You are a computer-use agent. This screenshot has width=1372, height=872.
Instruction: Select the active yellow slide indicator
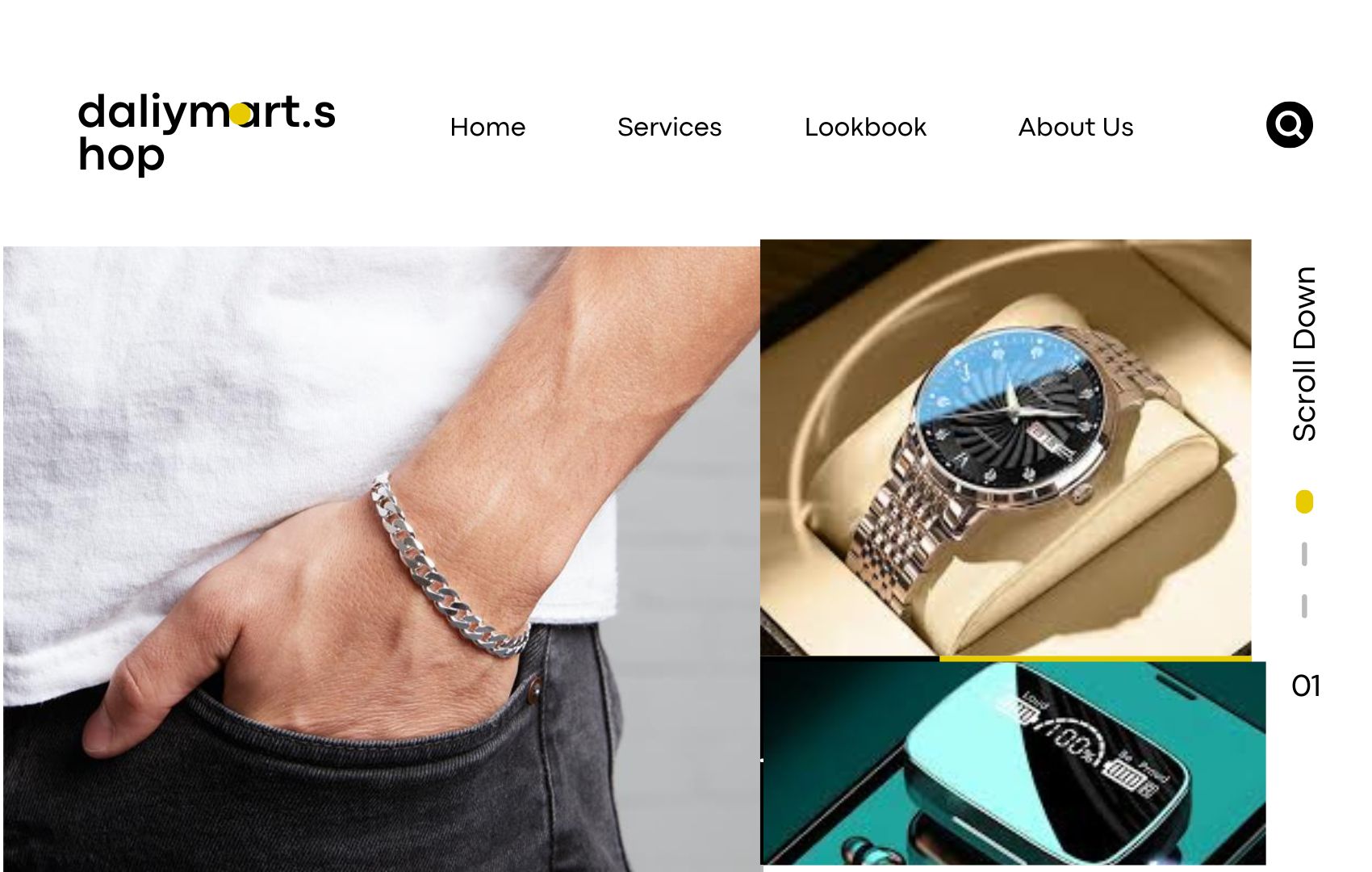[x=1304, y=501]
